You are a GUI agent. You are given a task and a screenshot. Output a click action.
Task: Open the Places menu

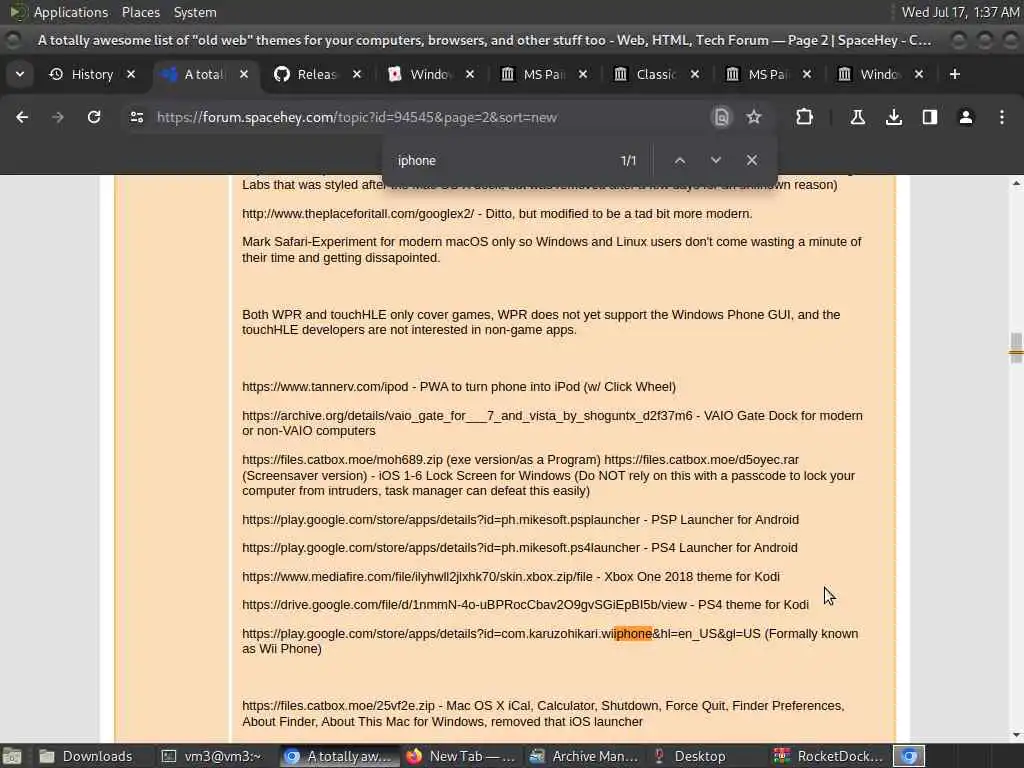coord(140,12)
